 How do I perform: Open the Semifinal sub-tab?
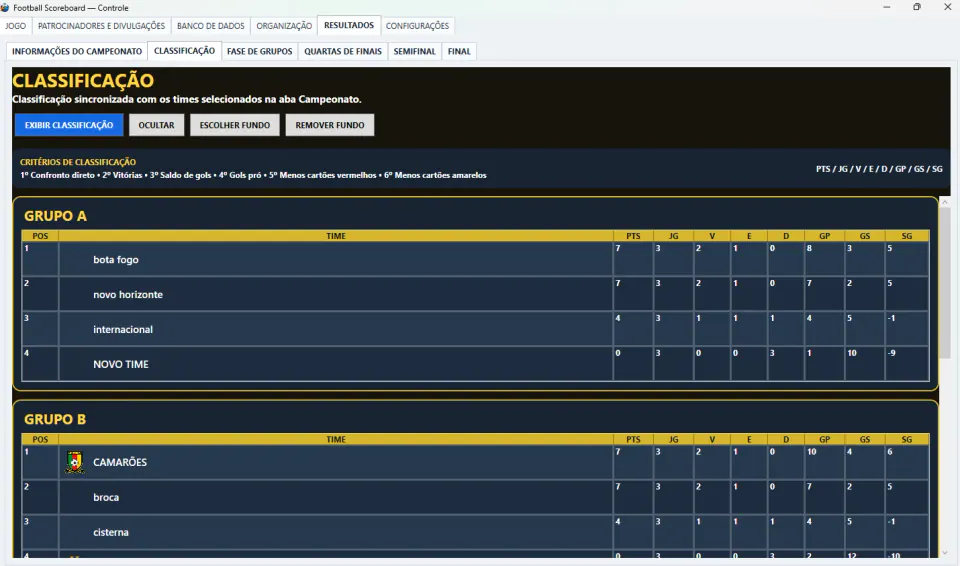pyautogui.click(x=414, y=51)
